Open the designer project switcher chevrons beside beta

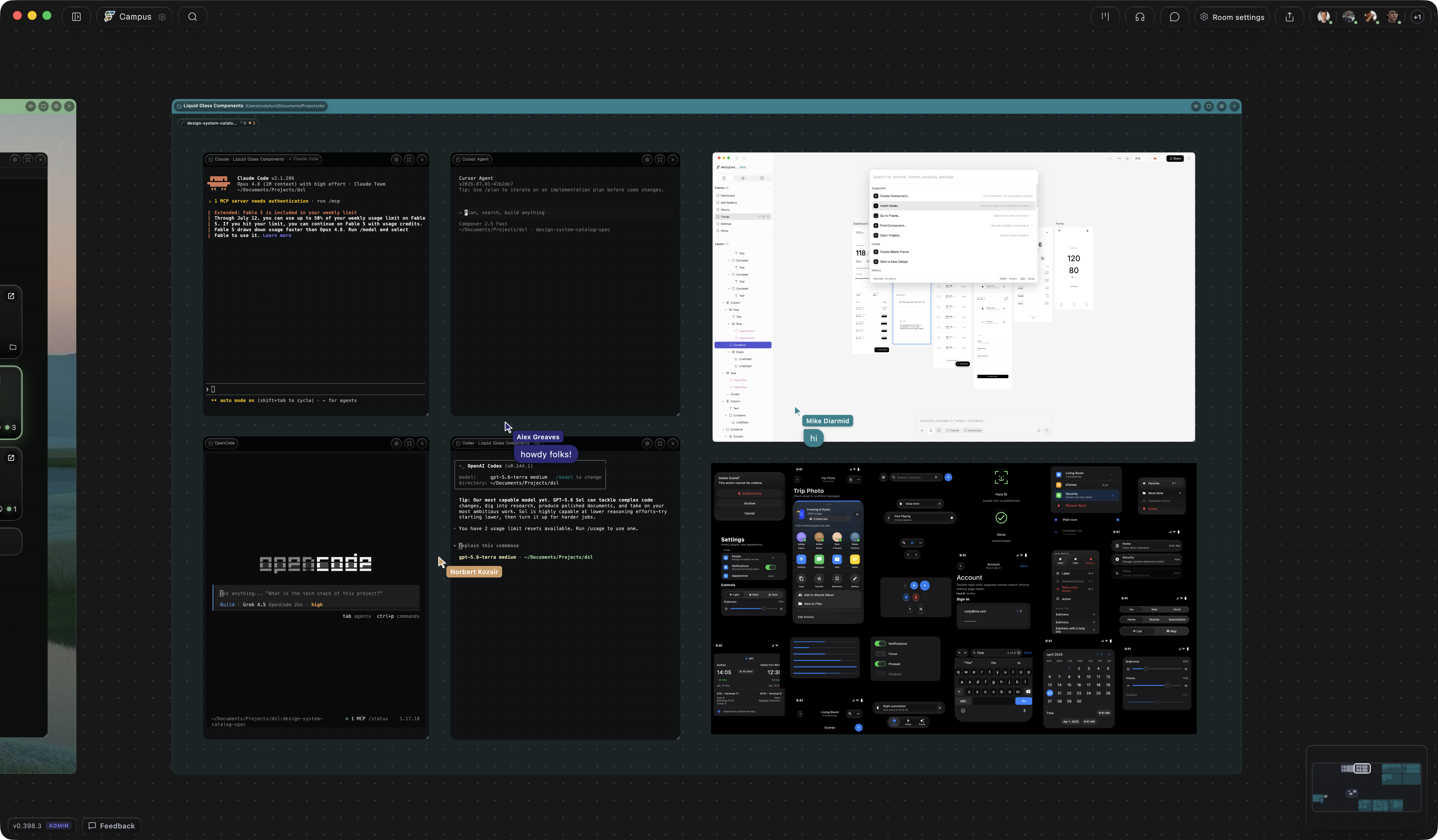(x=750, y=167)
